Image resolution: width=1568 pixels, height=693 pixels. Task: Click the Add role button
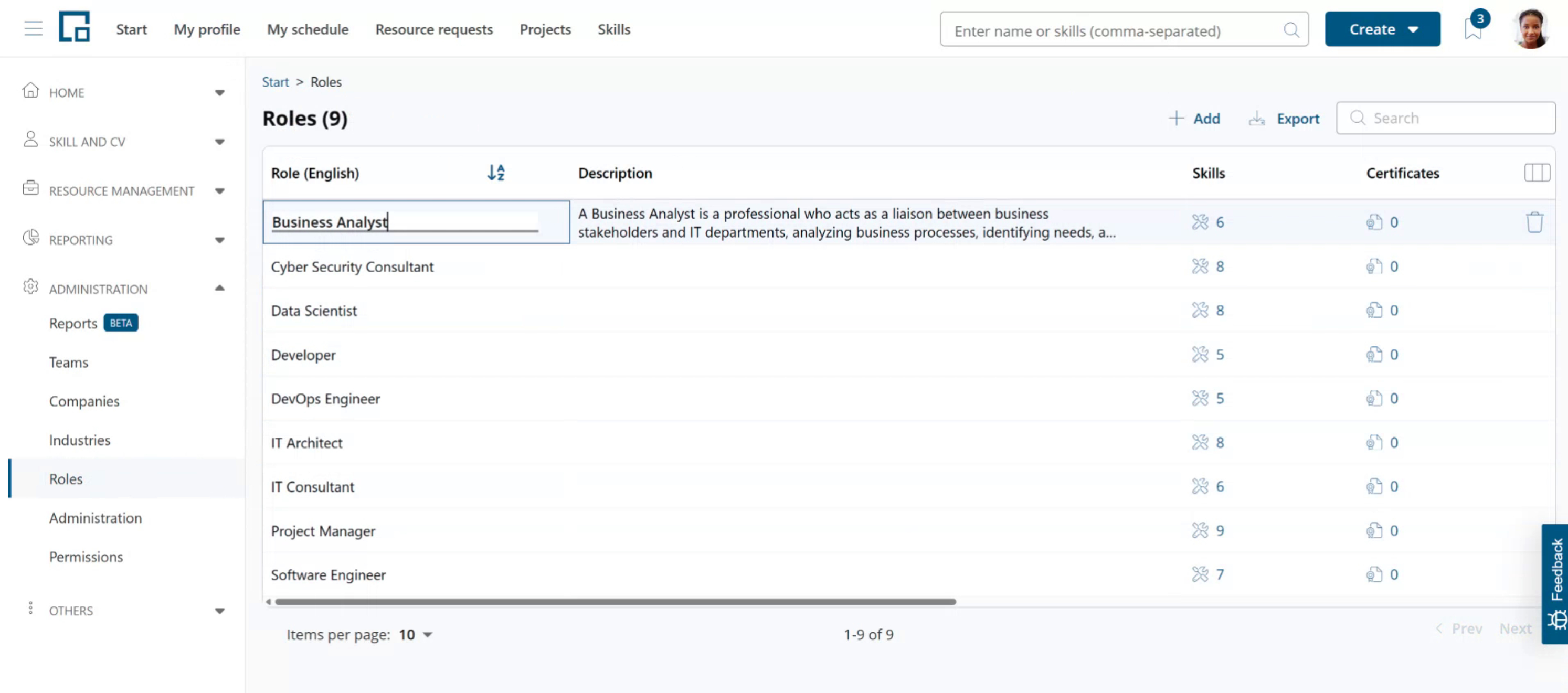(x=1194, y=118)
